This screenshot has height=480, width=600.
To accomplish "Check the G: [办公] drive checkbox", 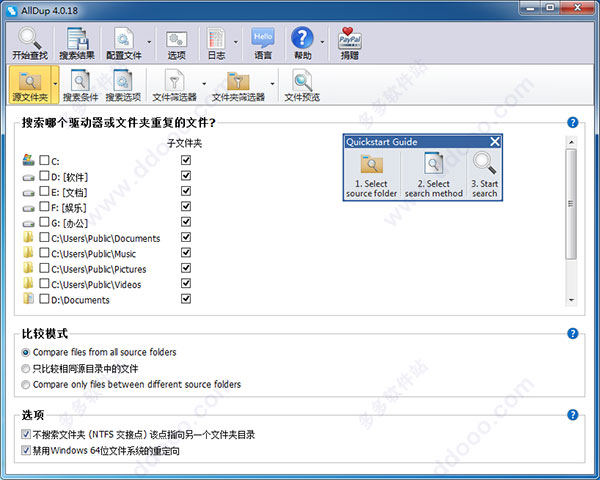I will tap(44, 222).
